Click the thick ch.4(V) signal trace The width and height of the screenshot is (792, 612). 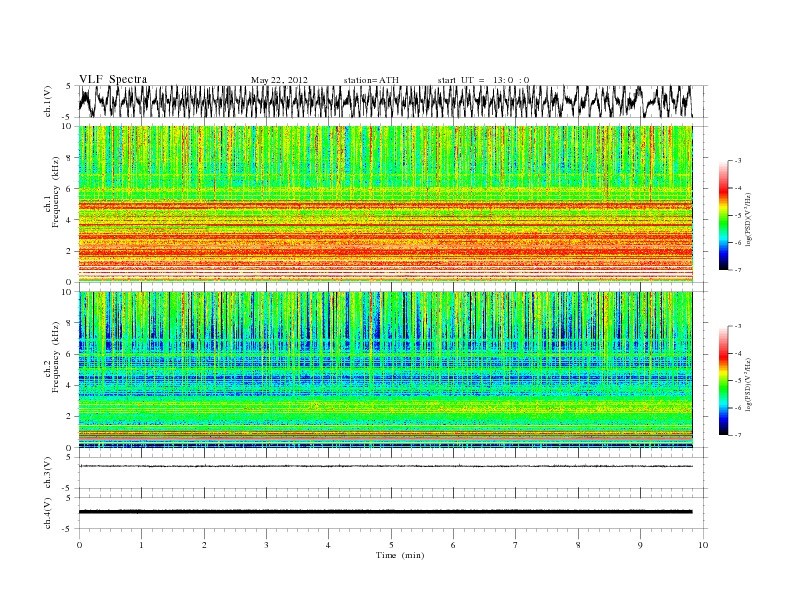pyautogui.click(x=385, y=512)
